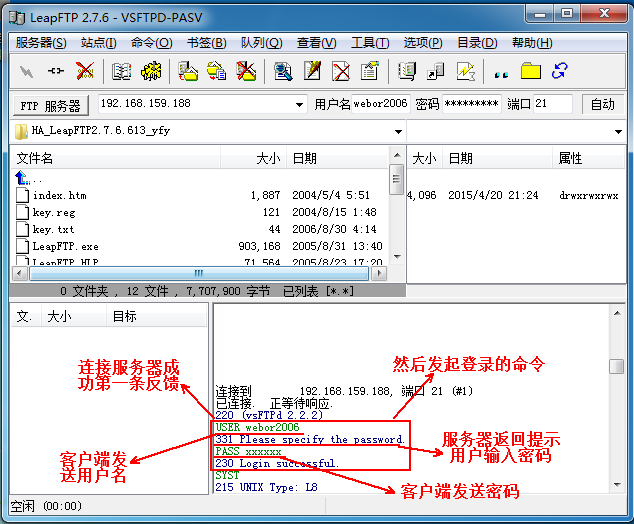Click the log pane scroll down arrow
Screen dimensions: 634x524
pos(617,484)
